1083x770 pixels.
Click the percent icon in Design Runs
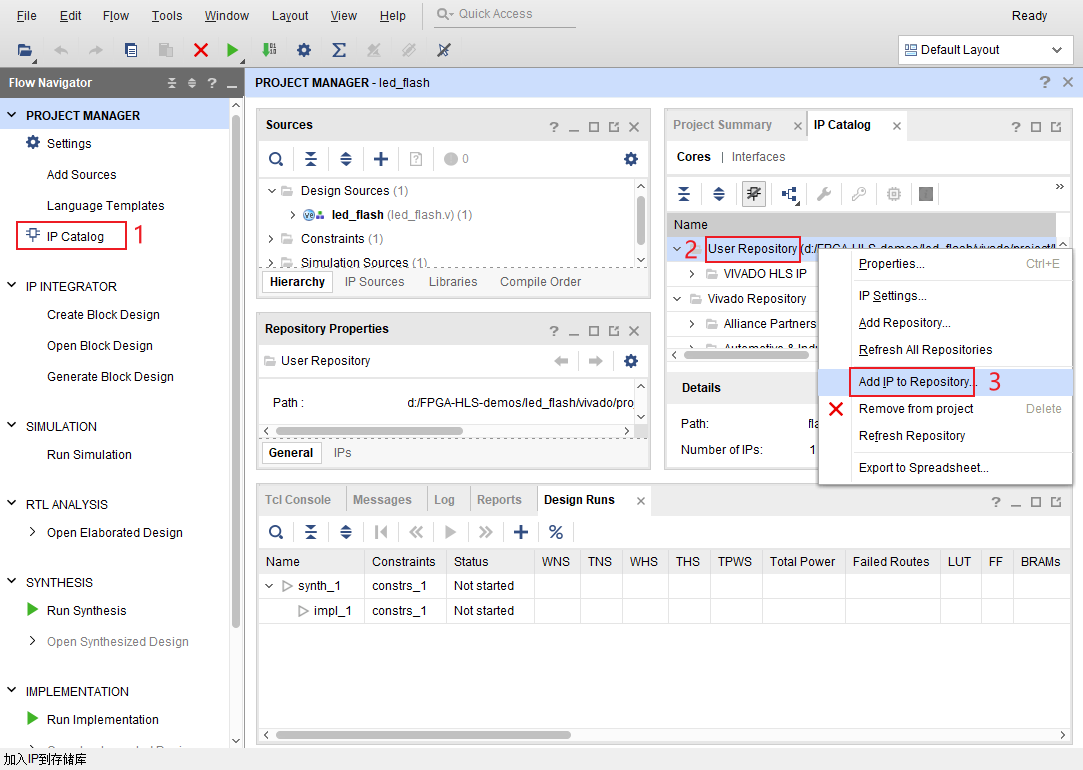pos(556,532)
